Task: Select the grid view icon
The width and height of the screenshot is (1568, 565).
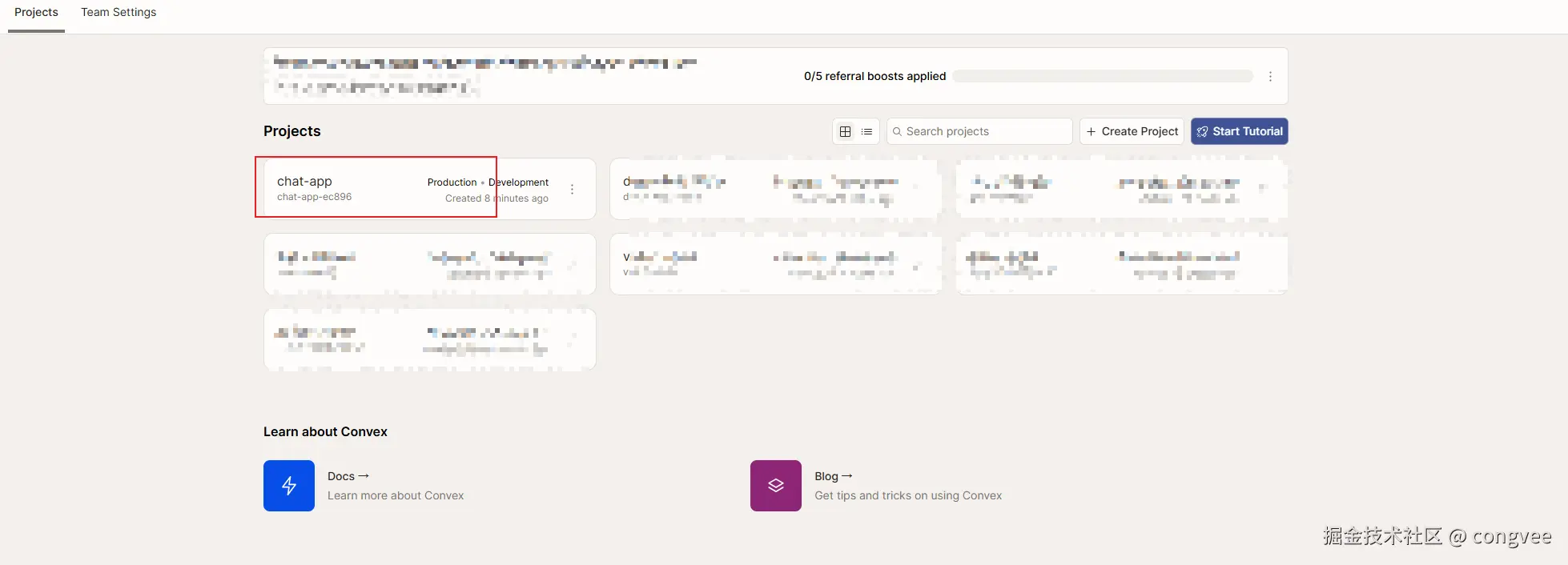Action: point(845,131)
